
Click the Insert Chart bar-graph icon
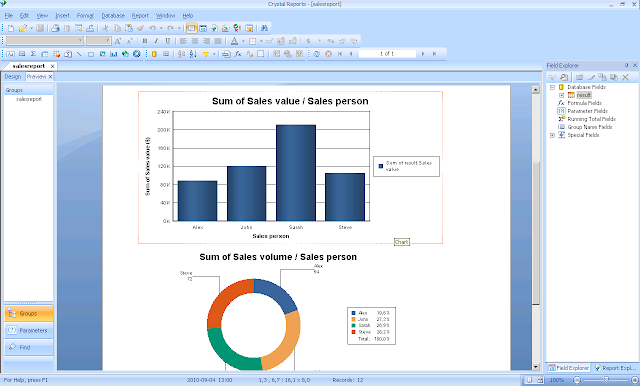pos(113,54)
